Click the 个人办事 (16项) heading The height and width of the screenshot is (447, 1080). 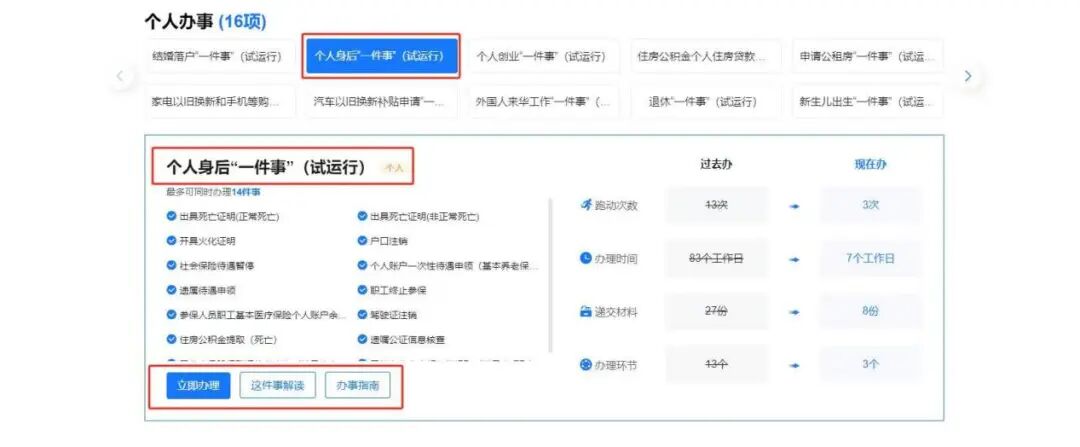pyautogui.click(x=205, y=21)
